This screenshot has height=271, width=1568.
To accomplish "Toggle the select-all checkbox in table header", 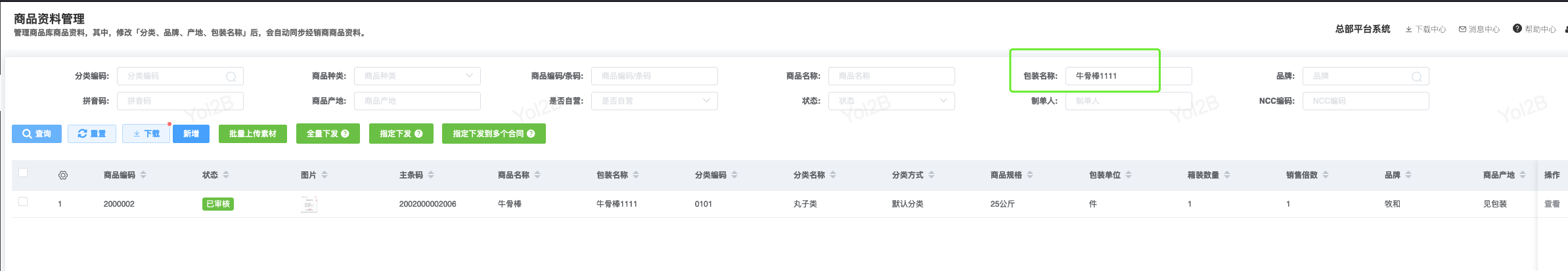I will tap(23, 173).
